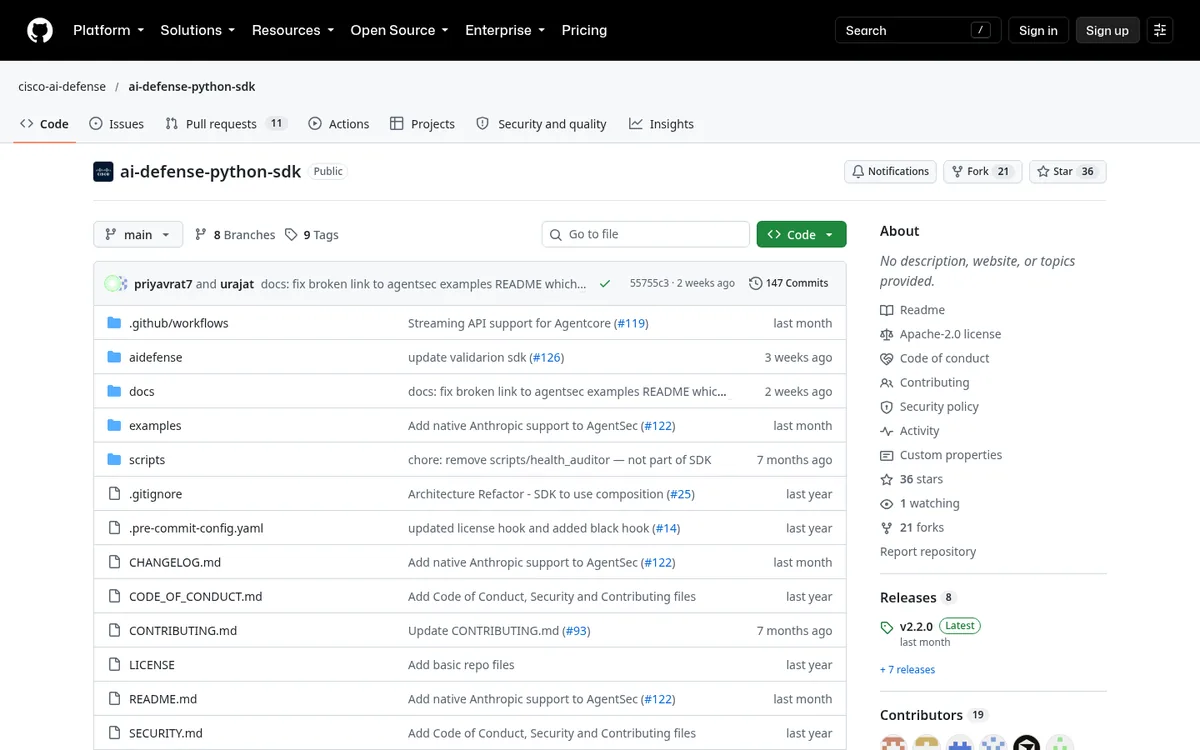The image size is (1200, 750).
Task: Open the README.md file
Action: point(163,699)
